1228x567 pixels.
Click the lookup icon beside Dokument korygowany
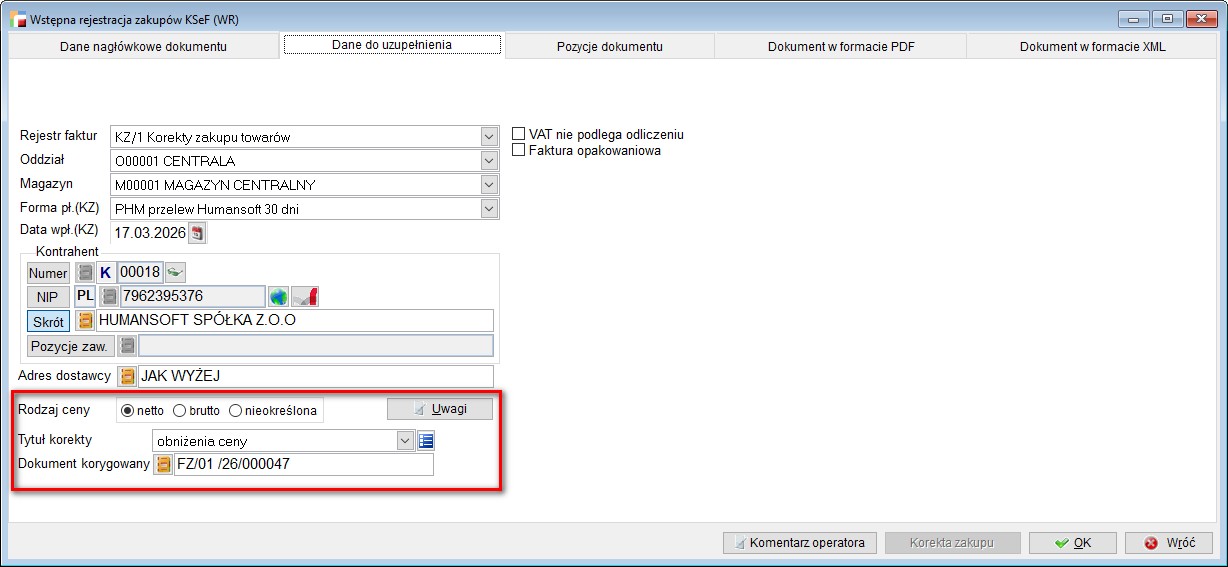coord(163,465)
